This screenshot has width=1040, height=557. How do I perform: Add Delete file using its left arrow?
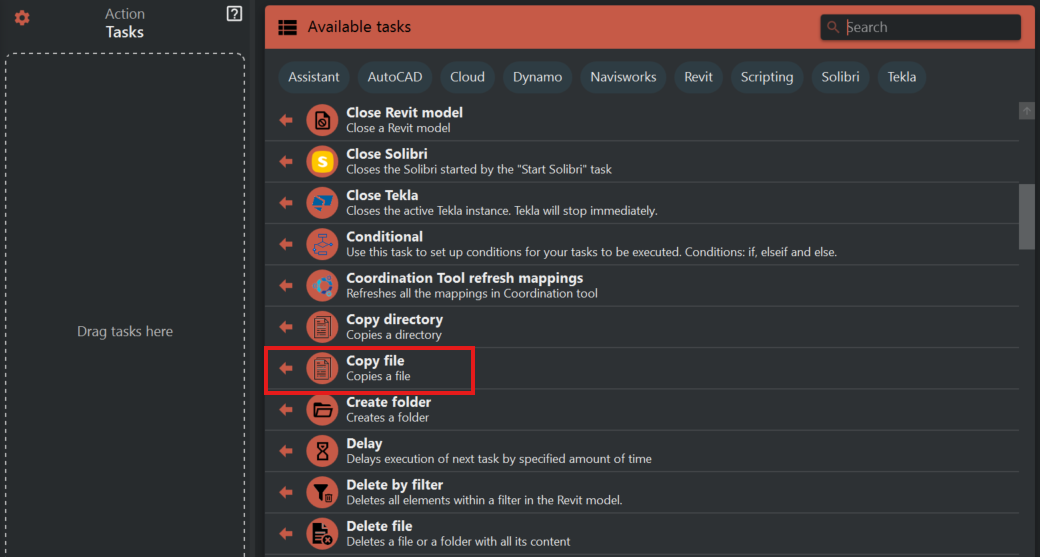pyautogui.click(x=286, y=534)
